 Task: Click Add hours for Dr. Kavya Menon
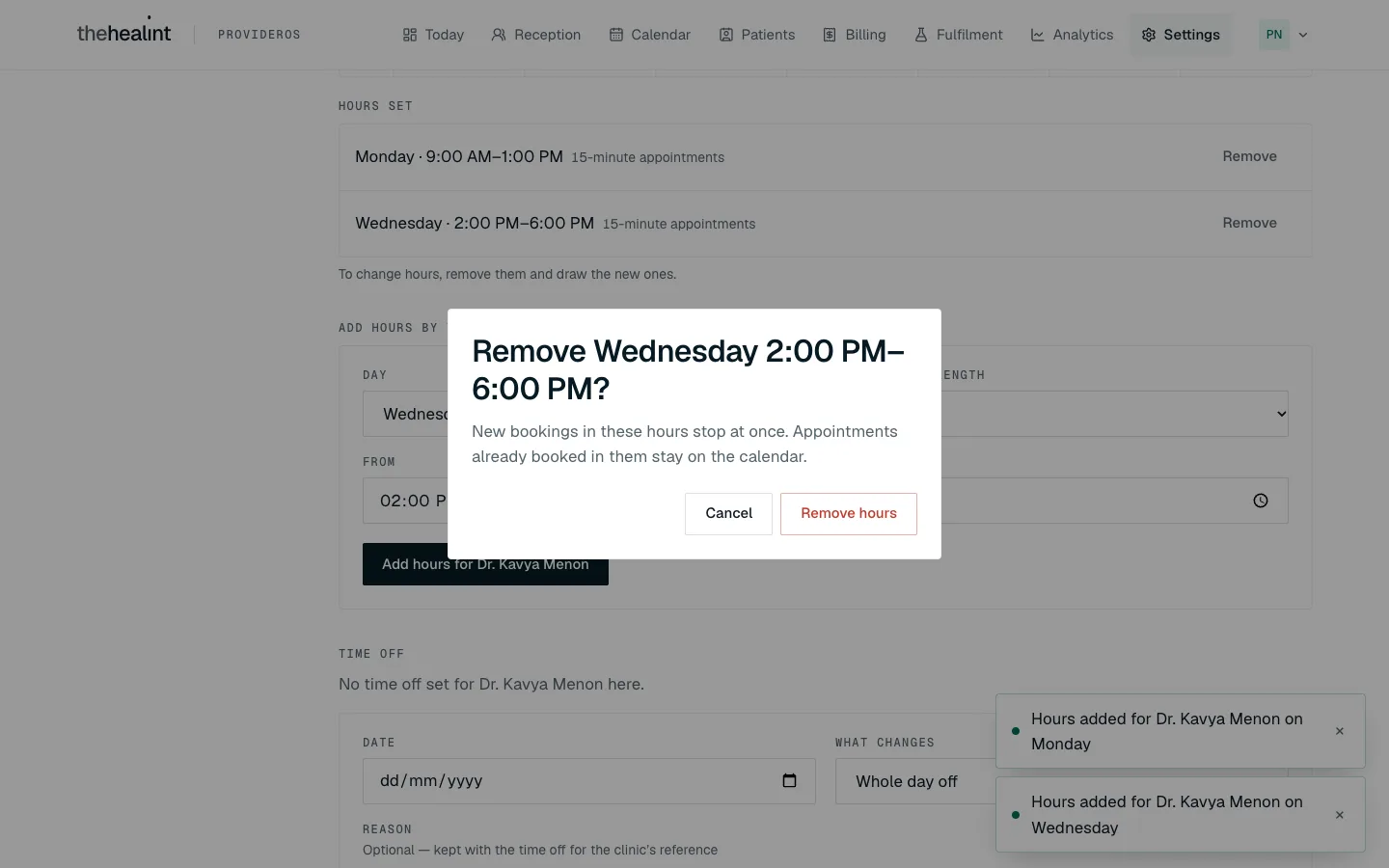pyautogui.click(x=485, y=564)
